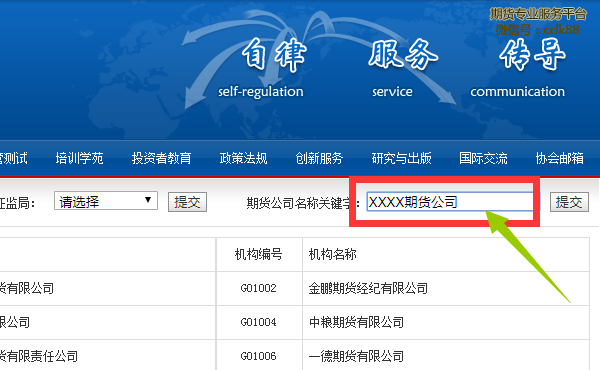Navigate to 国际交流 section
This screenshot has height=370, width=600.
483,158
